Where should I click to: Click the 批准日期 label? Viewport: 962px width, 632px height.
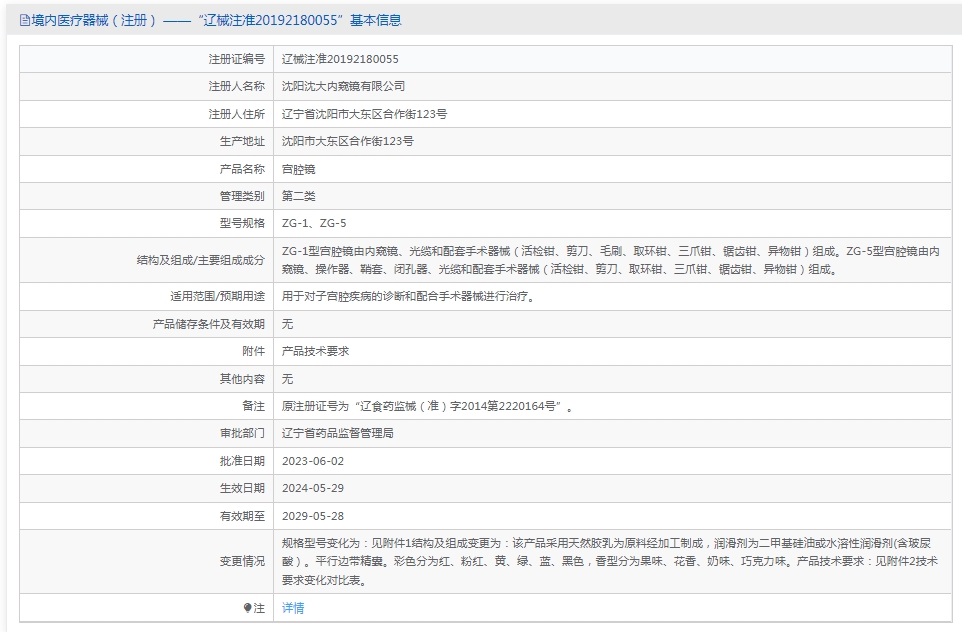tap(242, 461)
